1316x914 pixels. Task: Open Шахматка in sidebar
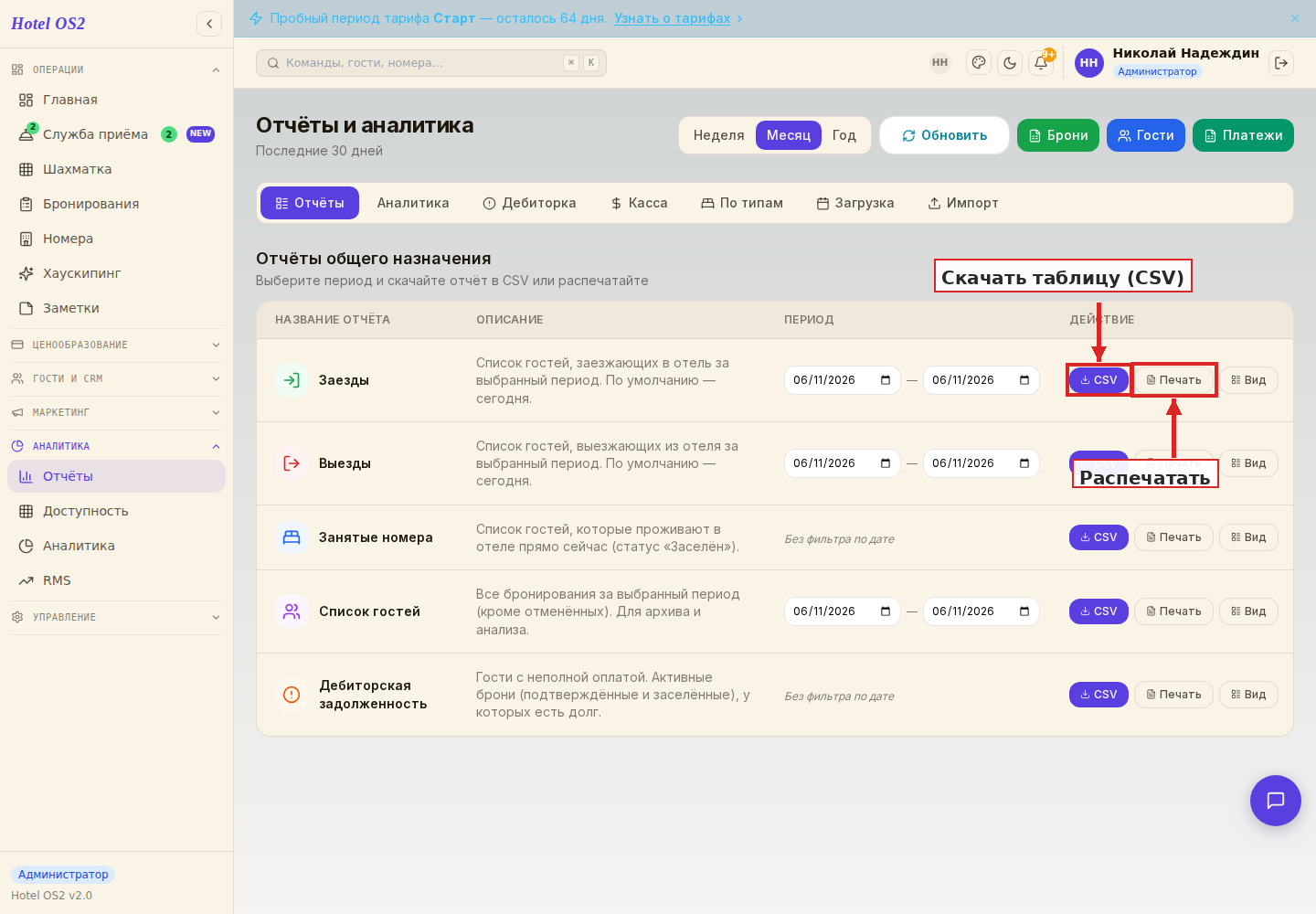116,169
